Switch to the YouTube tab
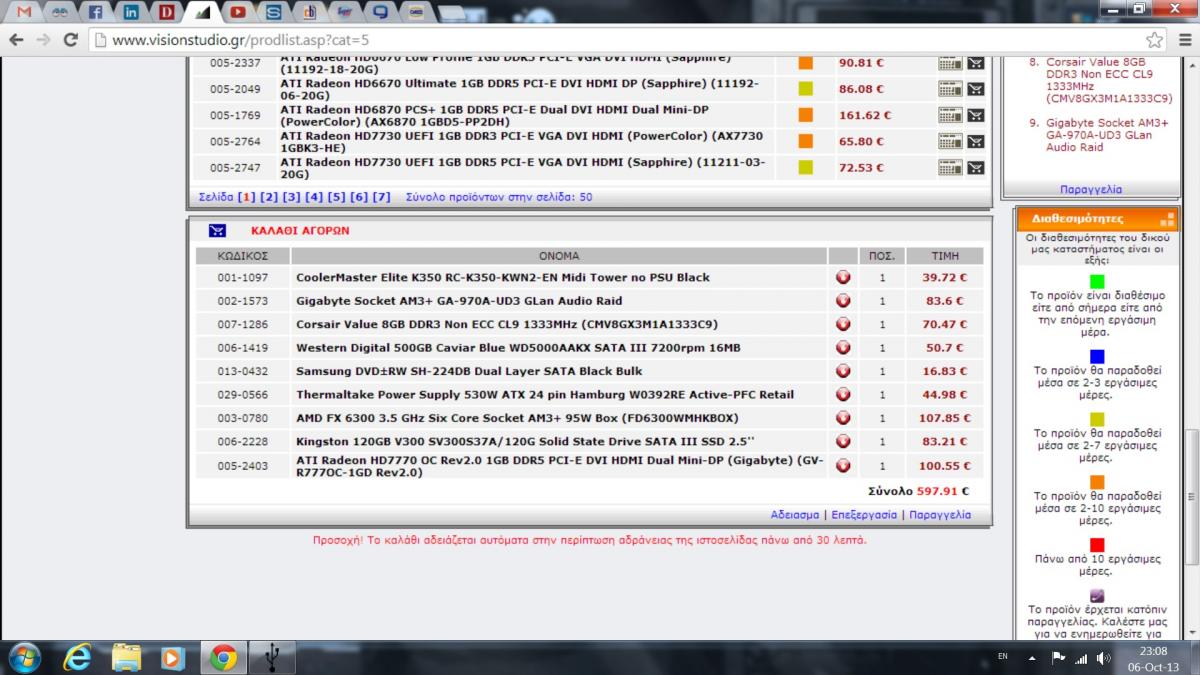Viewport: 1200px width, 675px height. (x=238, y=12)
